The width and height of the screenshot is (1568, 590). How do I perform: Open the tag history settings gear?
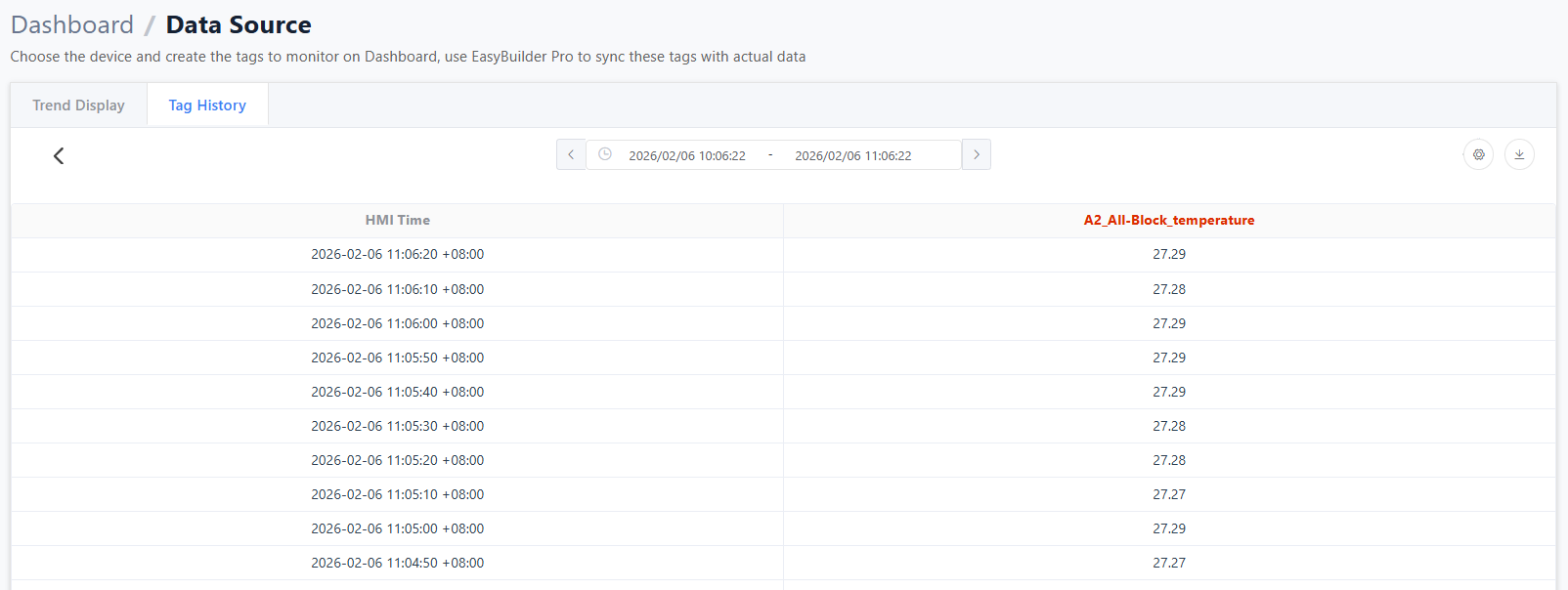pyautogui.click(x=1478, y=154)
